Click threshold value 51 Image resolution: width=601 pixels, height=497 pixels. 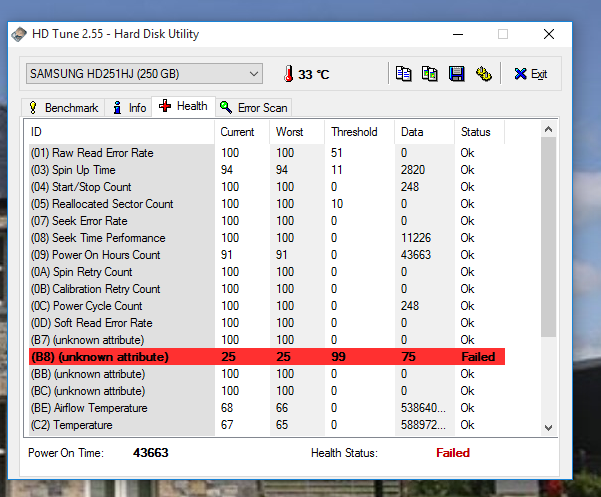(337, 153)
